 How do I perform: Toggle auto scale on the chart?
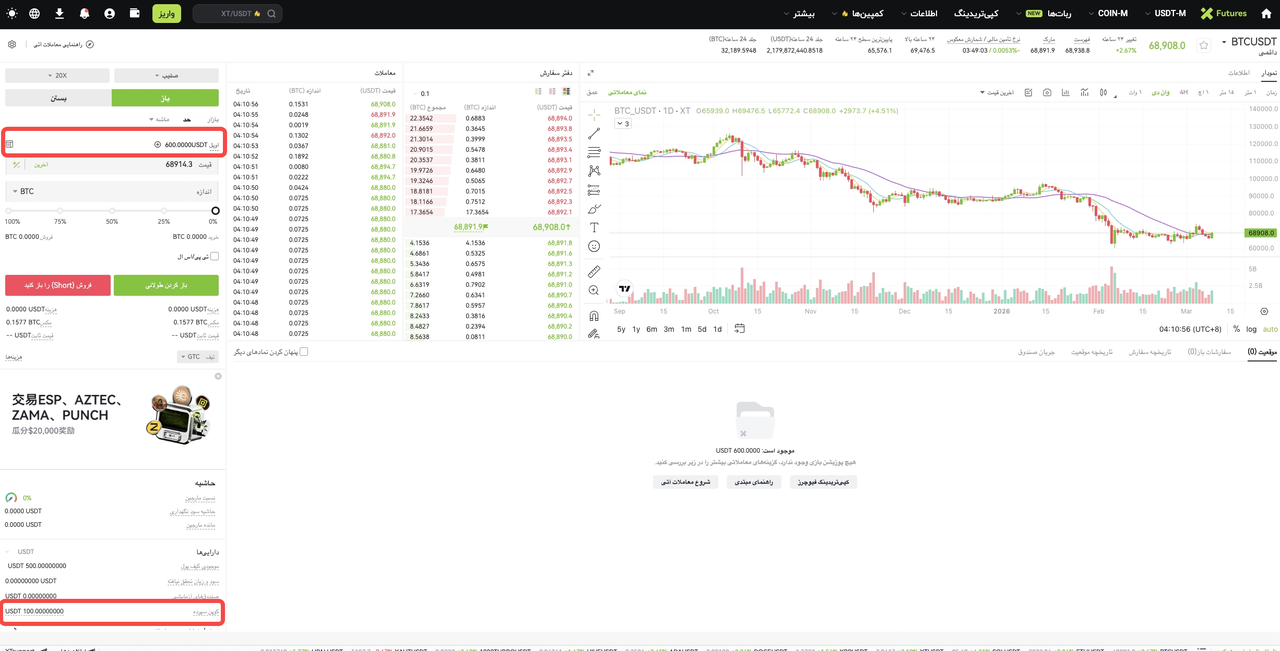click(x=1270, y=329)
